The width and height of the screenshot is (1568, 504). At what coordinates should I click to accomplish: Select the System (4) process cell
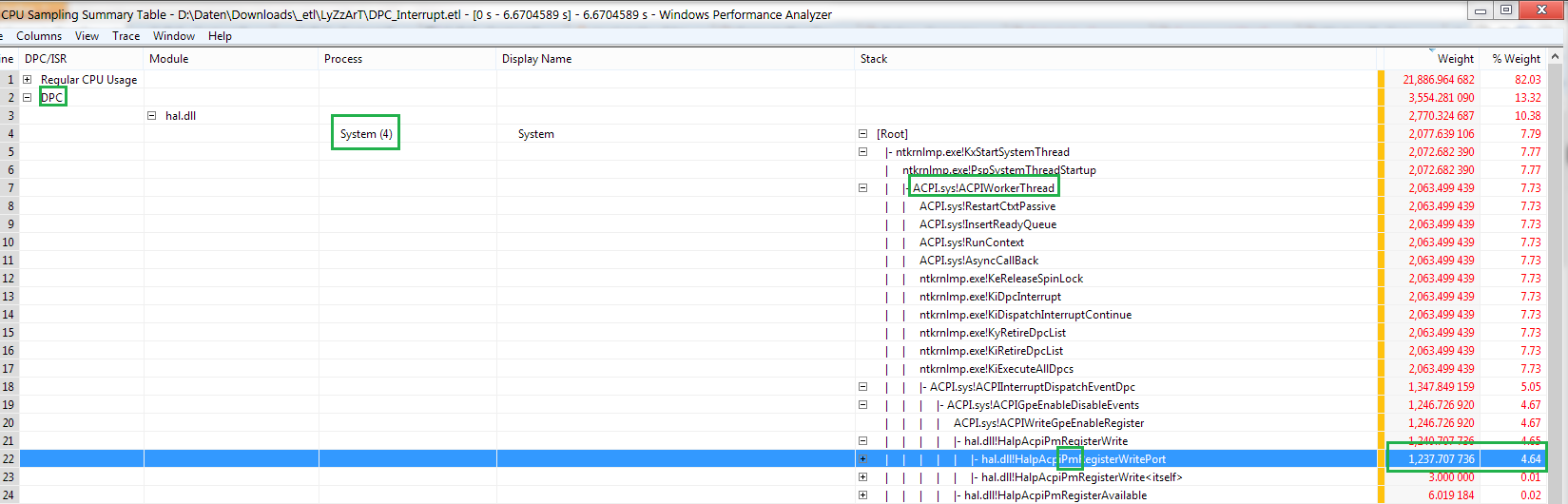tap(366, 134)
